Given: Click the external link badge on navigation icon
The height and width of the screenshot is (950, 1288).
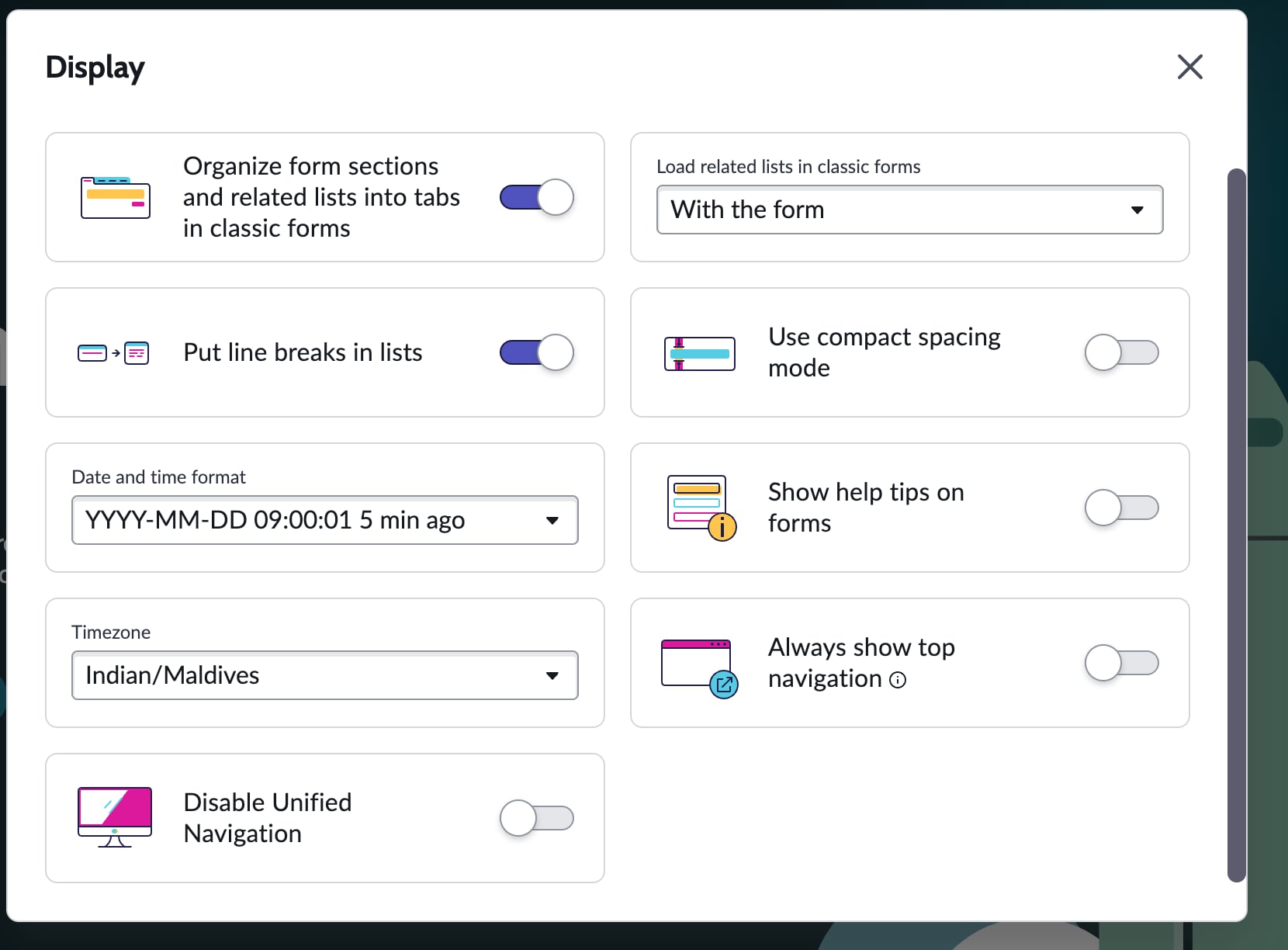Looking at the screenshot, I should (x=724, y=685).
